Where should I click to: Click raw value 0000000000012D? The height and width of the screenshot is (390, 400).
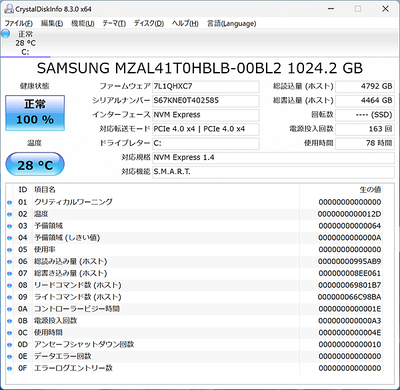pyautogui.click(x=349, y=214)
